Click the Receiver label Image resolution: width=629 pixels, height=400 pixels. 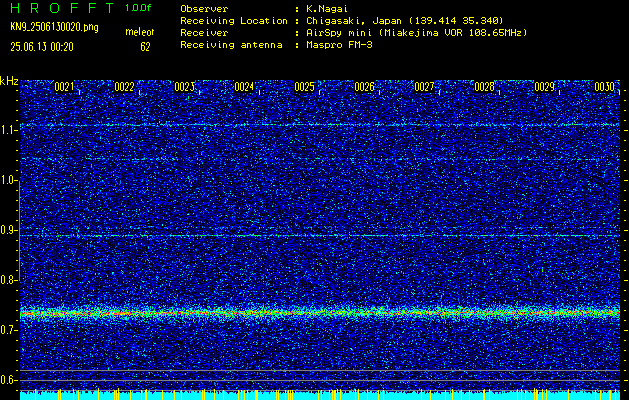pyautogui.click(x=204, y=32)
